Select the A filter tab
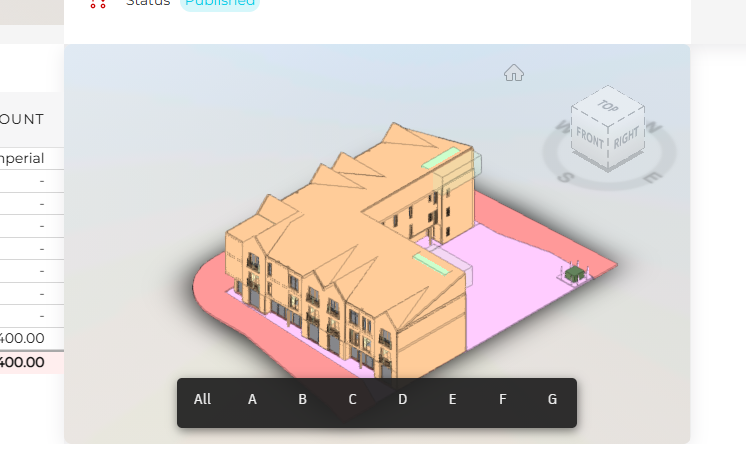 click(x=252, y=399)
